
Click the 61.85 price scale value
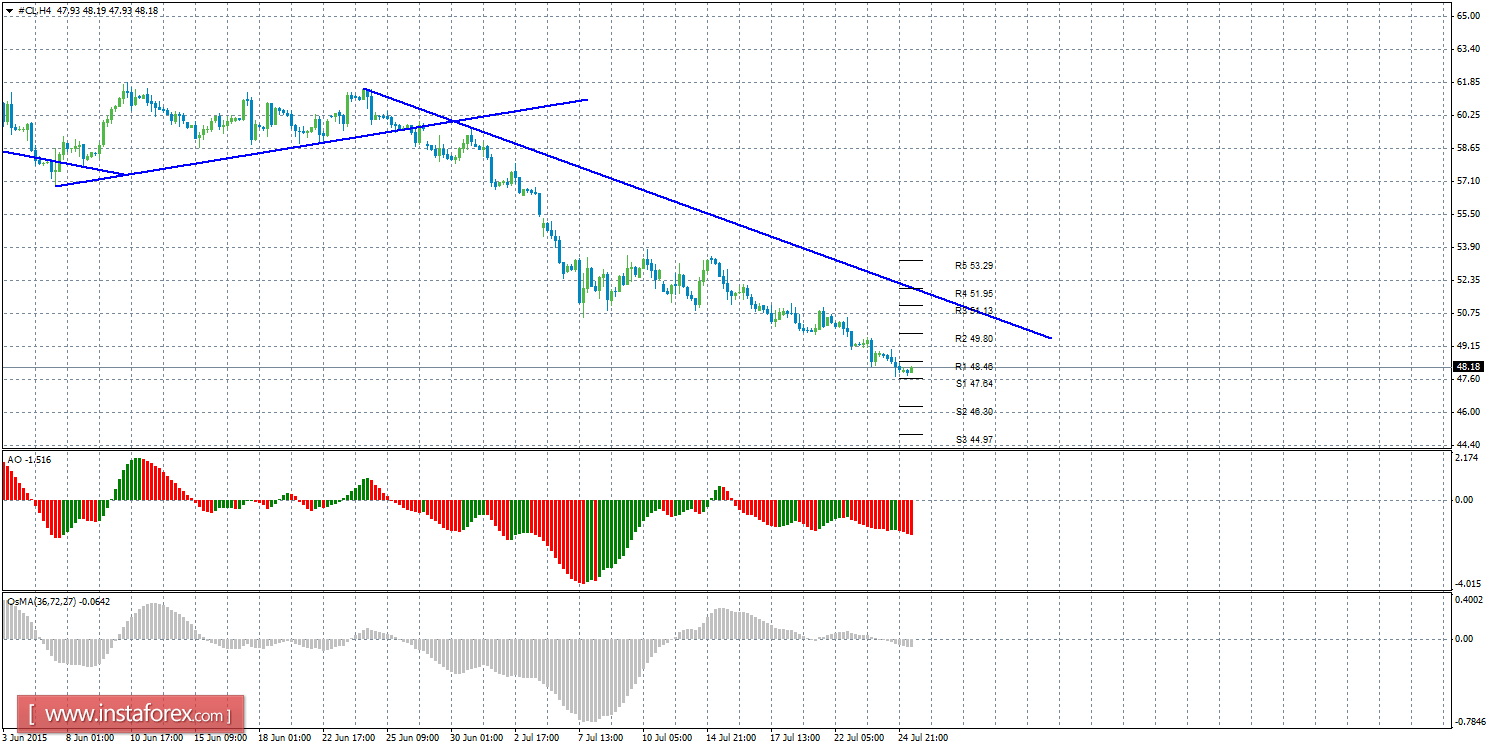coord(1468,82)
